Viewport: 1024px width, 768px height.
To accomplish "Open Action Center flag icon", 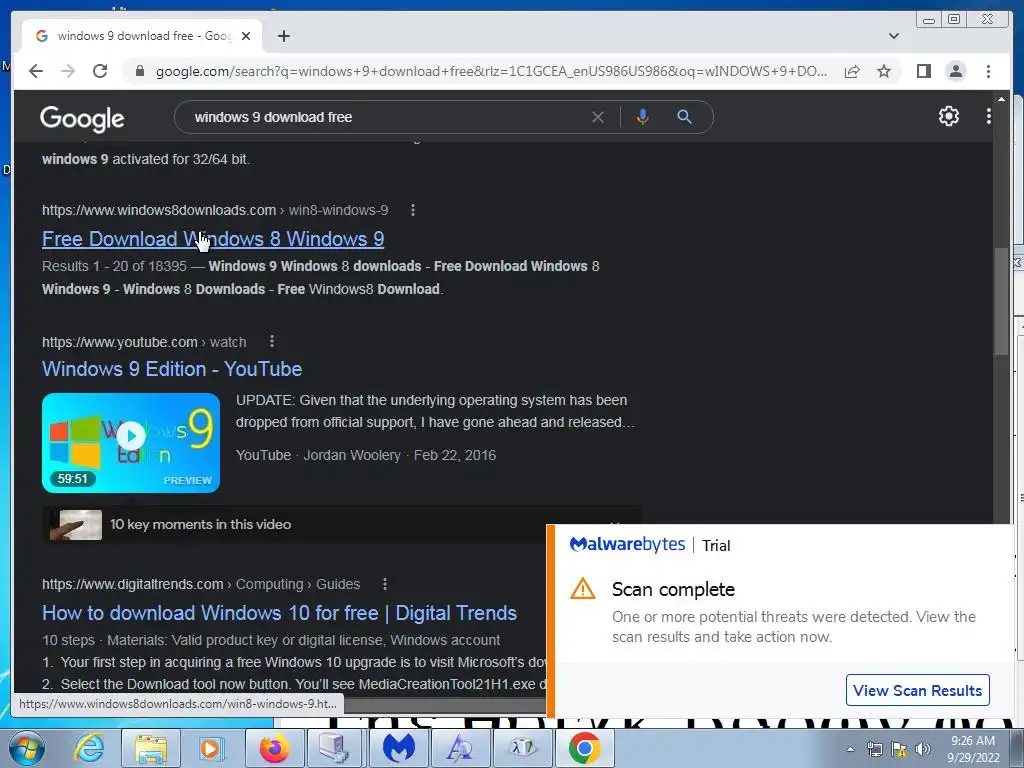I will [x=899, y=749].
